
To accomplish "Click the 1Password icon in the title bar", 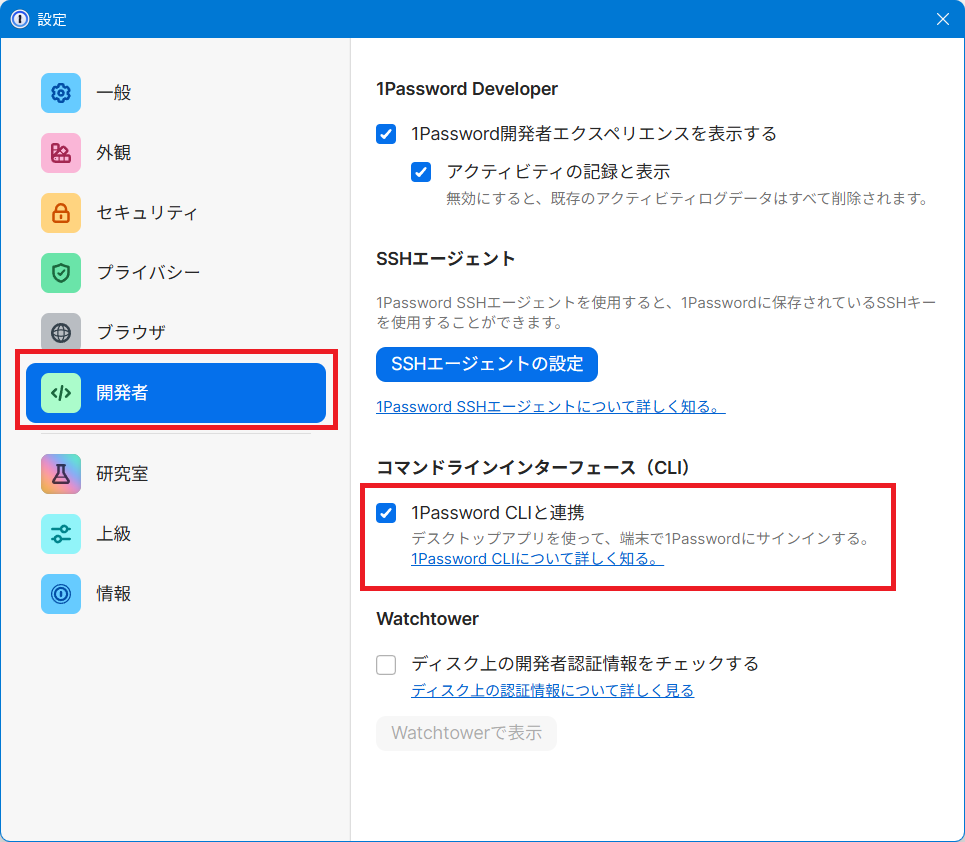I will (20, 19).
